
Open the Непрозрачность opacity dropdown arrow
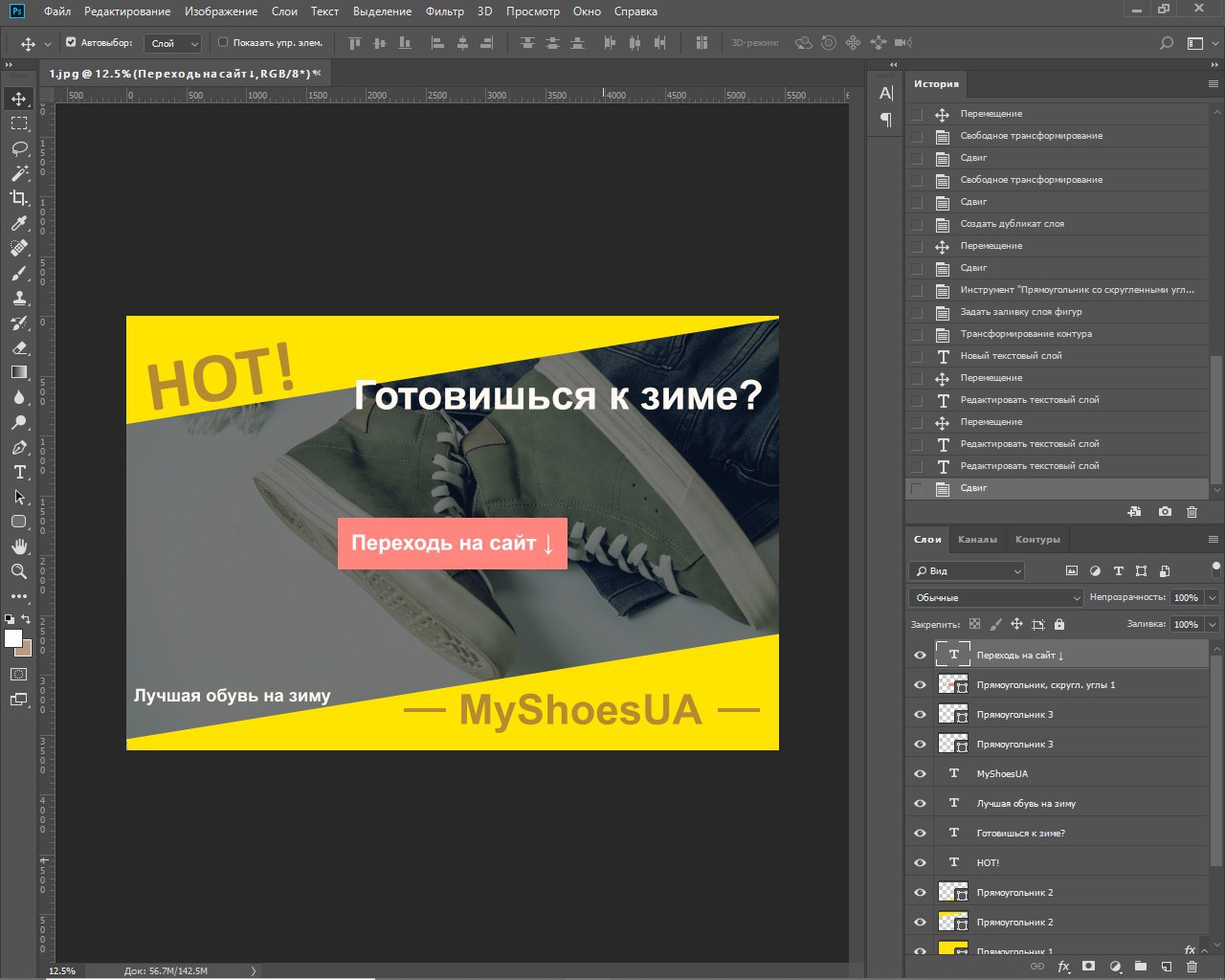click(x=1213, y=597)
